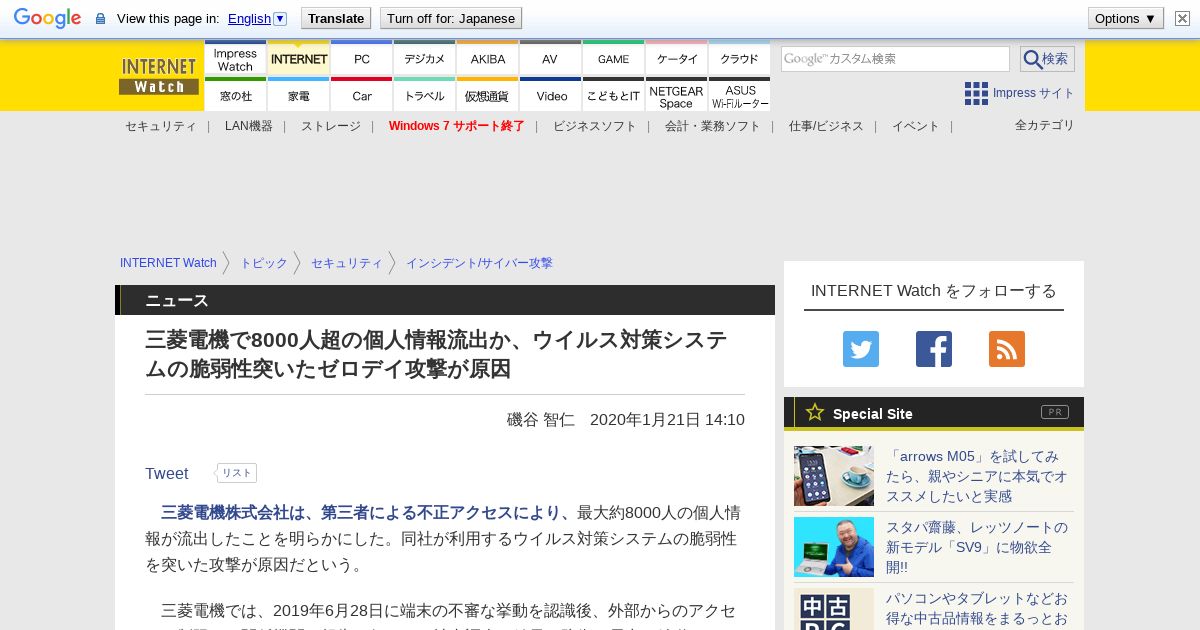Open the 窓の杜 tab

235,94
